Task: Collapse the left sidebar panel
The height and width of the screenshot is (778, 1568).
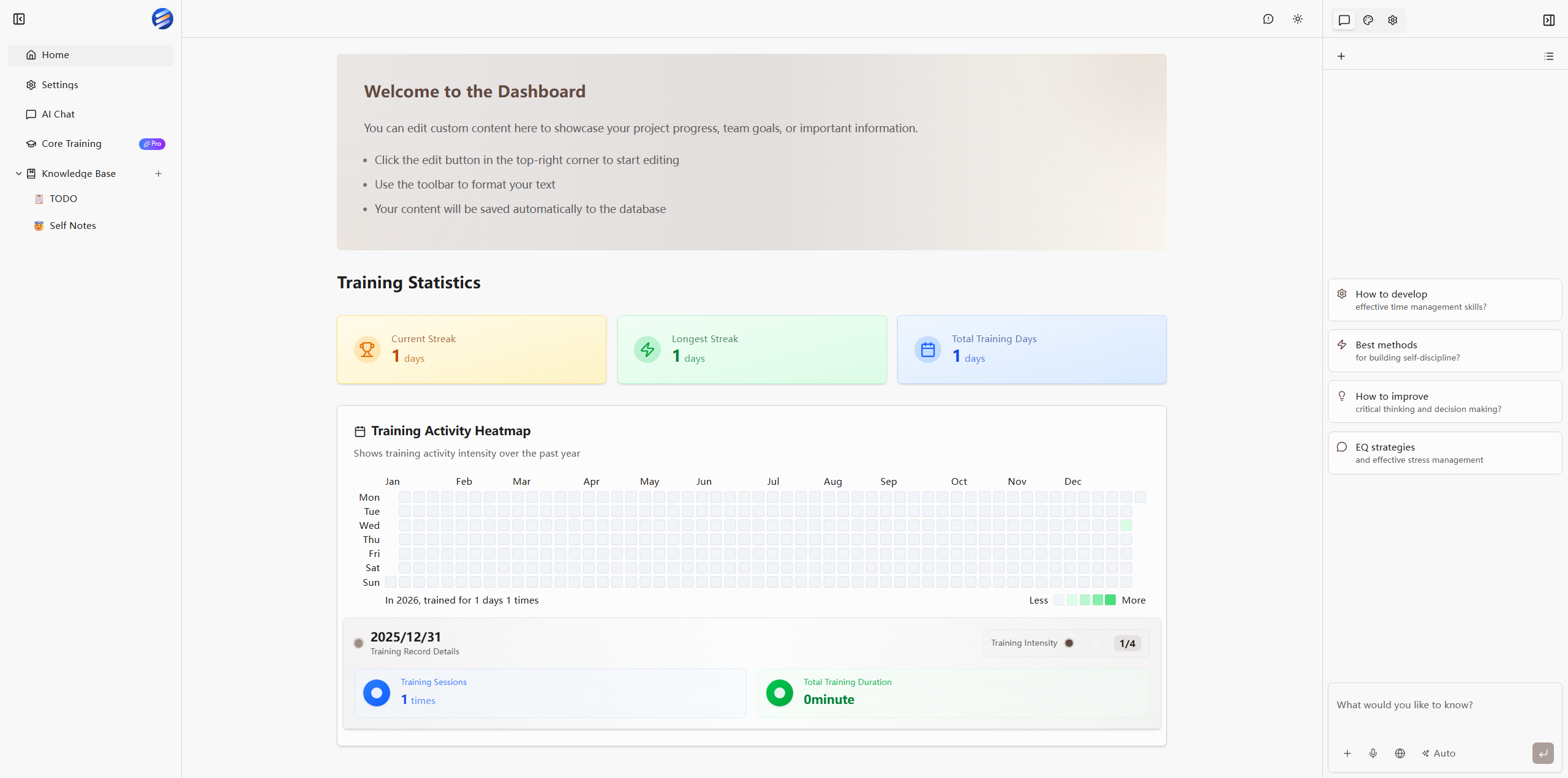Action: (18, 19)
